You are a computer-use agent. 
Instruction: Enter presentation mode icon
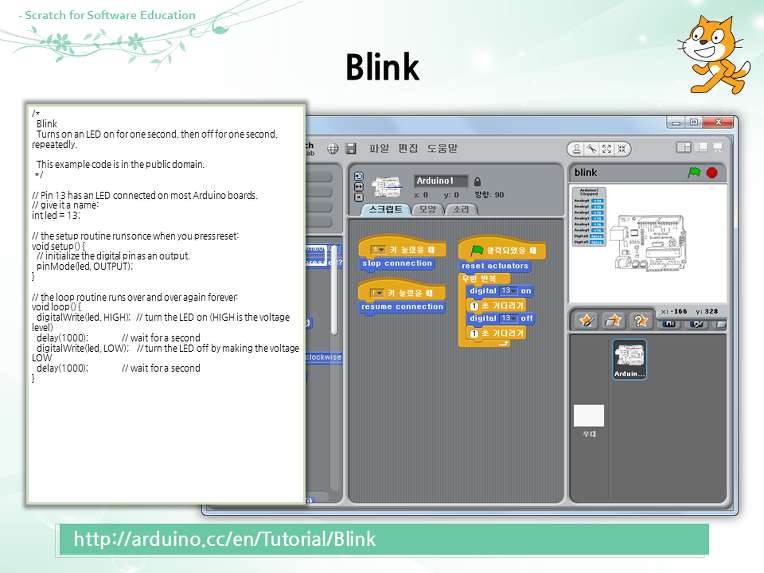[x=718, y=147]
